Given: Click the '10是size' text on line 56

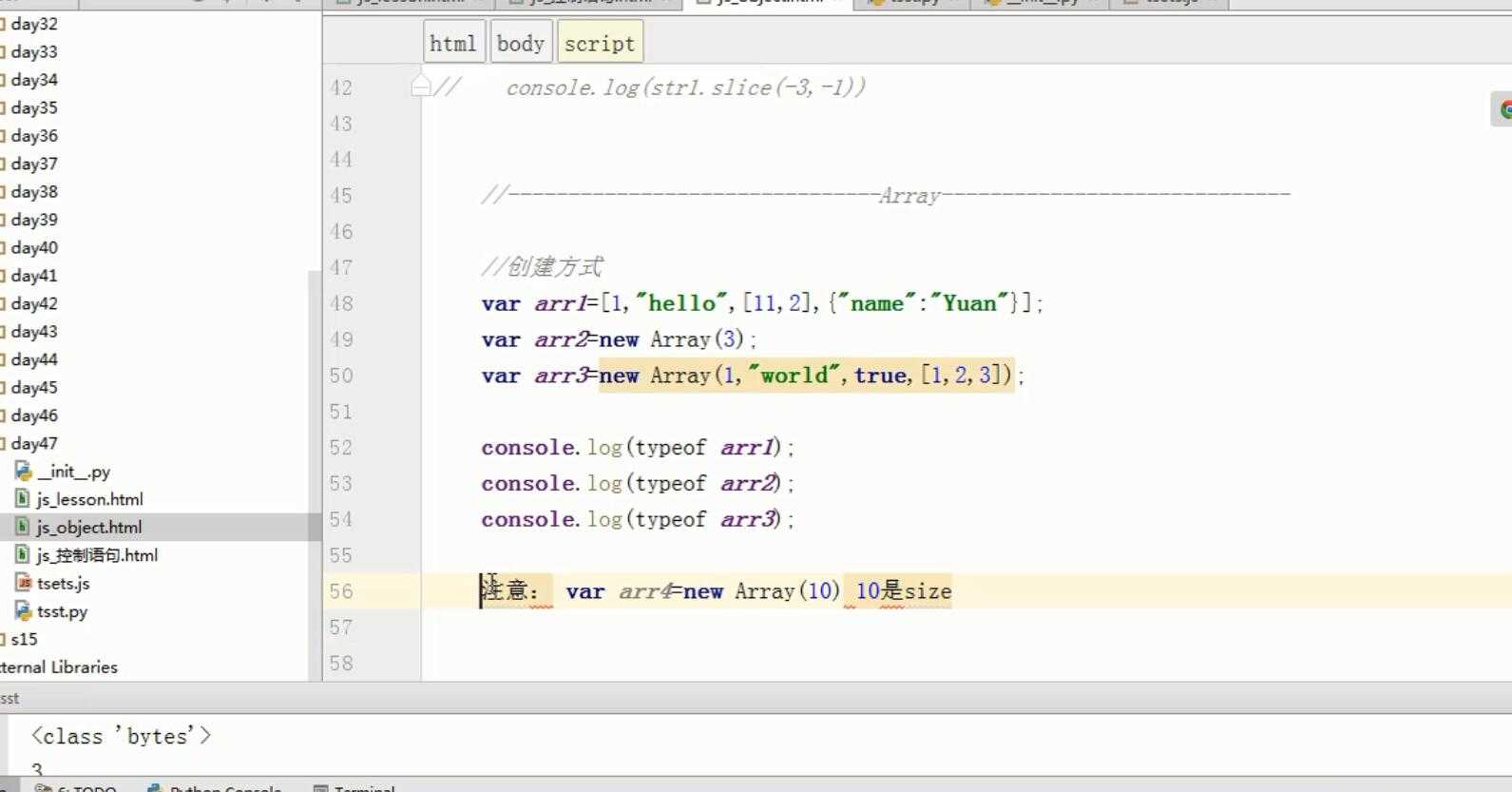Looking at the screenshot, I should pos(903,591).
